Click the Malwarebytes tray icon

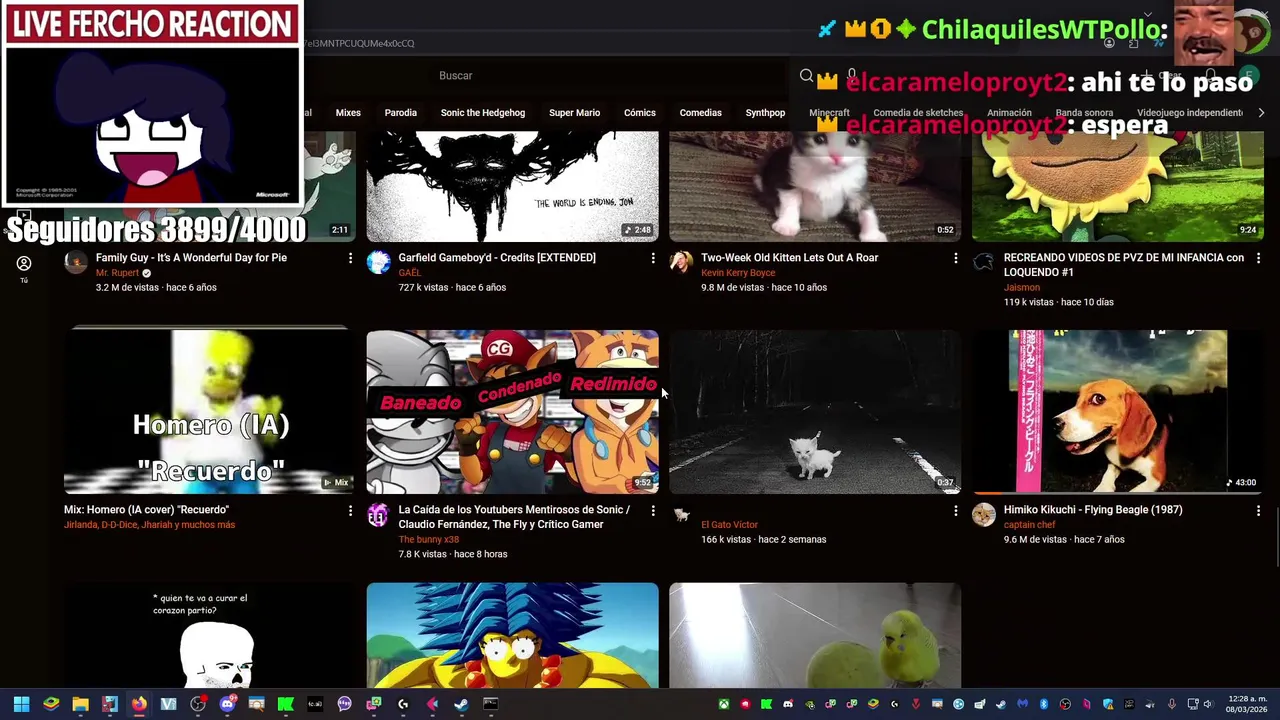point(1022,704)
